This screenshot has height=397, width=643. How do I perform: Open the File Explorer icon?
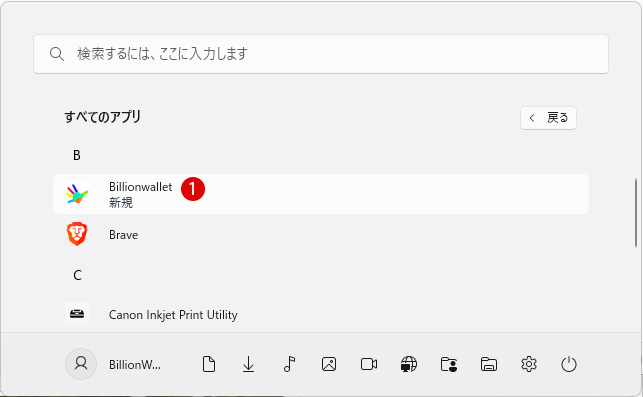point(489,364)
